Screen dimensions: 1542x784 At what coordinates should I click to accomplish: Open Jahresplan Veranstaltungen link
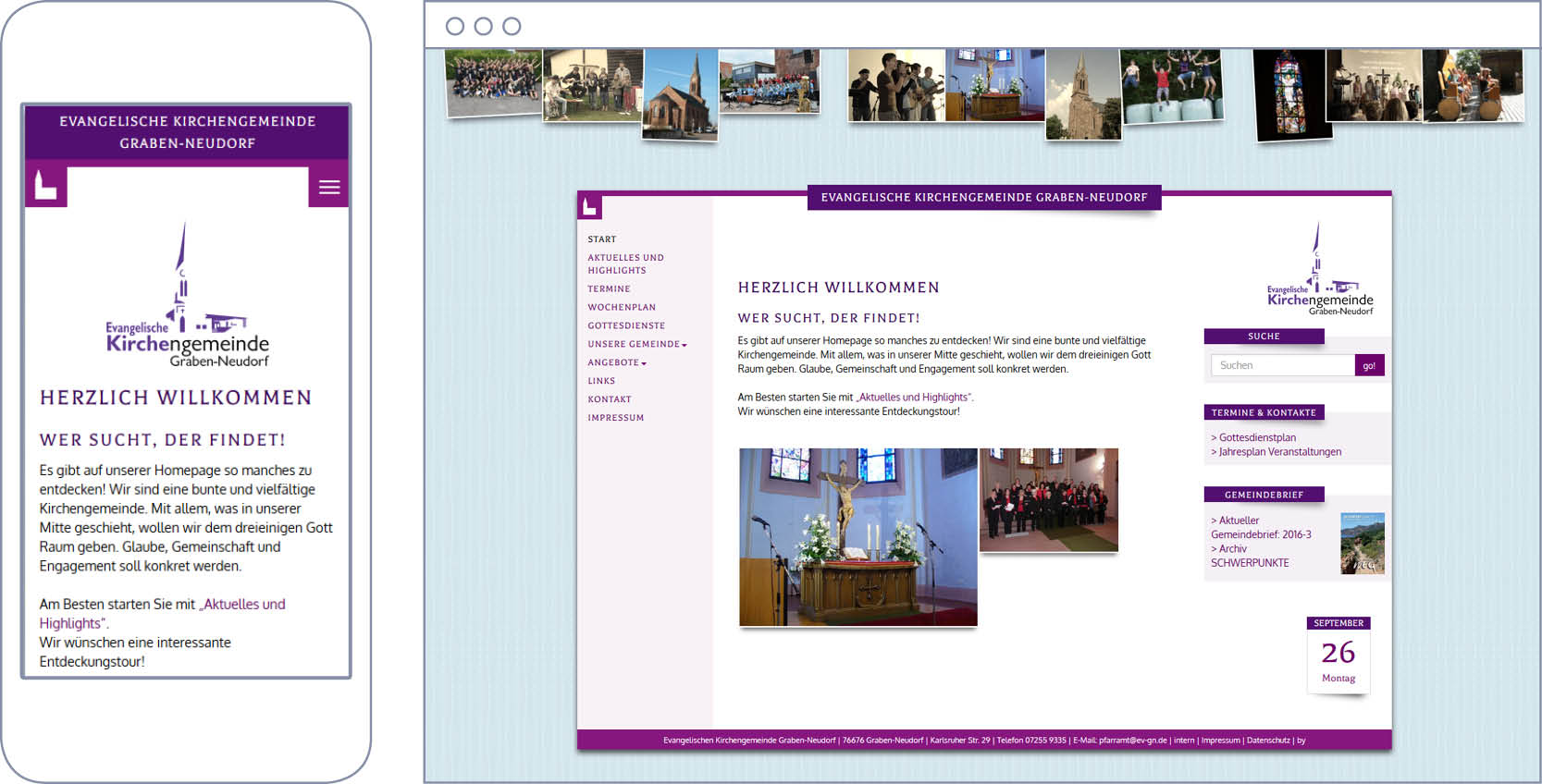point(1276,452)
